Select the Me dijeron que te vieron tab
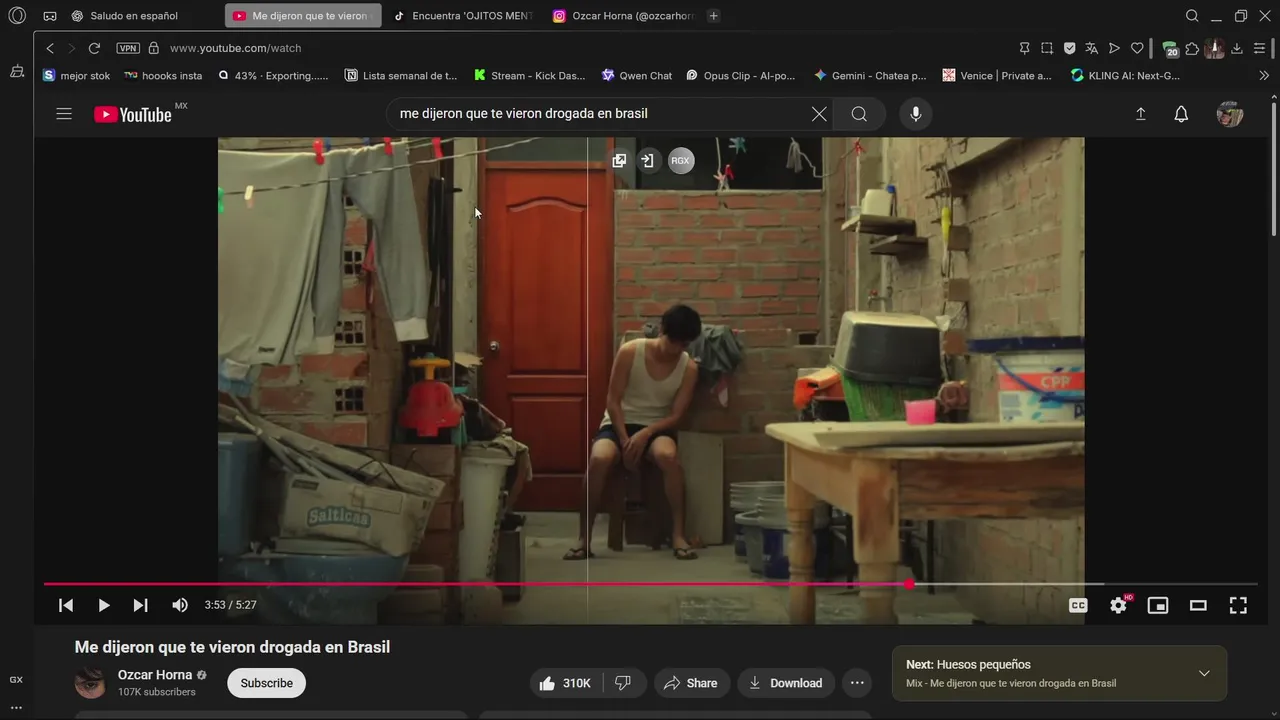1280x720 pixels. (303, 16)
